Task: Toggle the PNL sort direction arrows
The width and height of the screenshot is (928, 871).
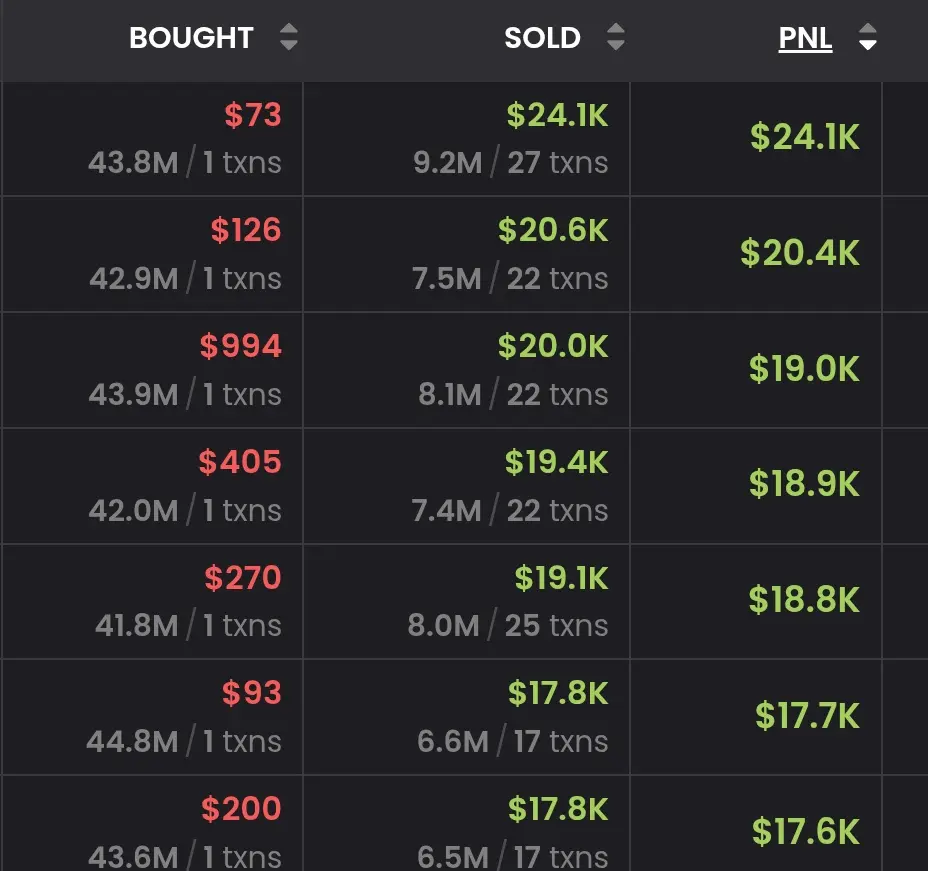Action: click(868, 38)
